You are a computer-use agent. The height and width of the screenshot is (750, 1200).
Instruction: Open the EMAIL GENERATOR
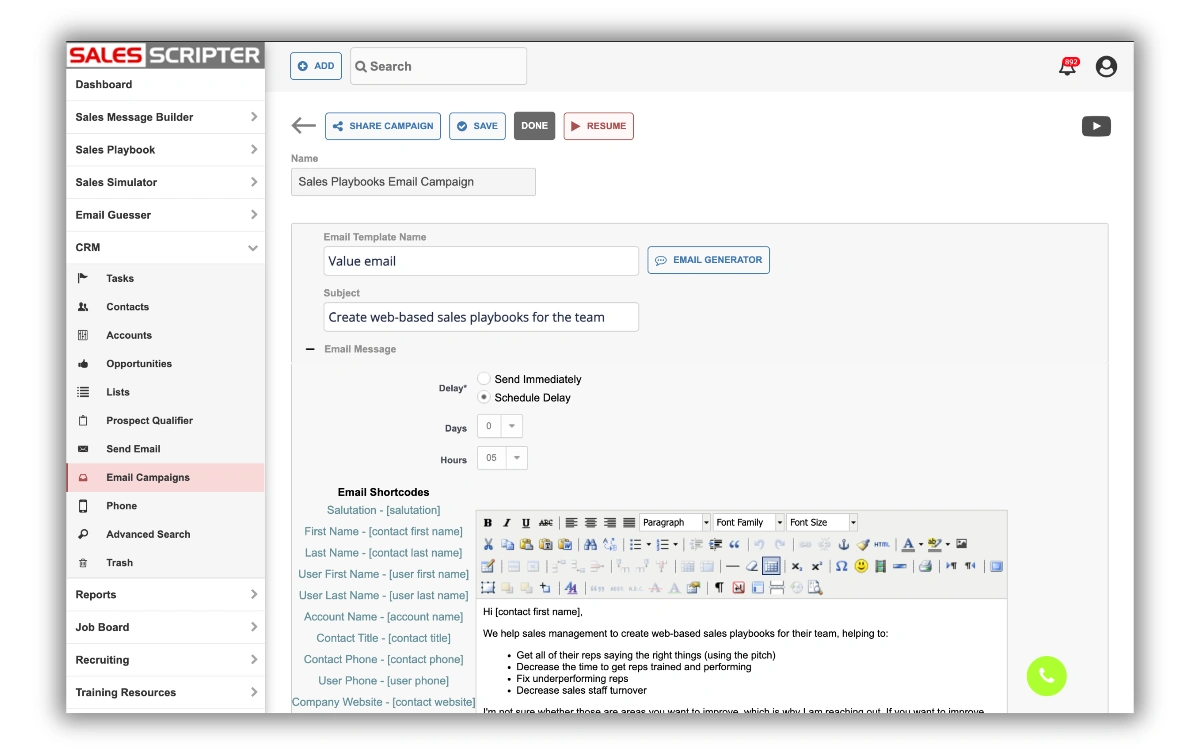708,259
